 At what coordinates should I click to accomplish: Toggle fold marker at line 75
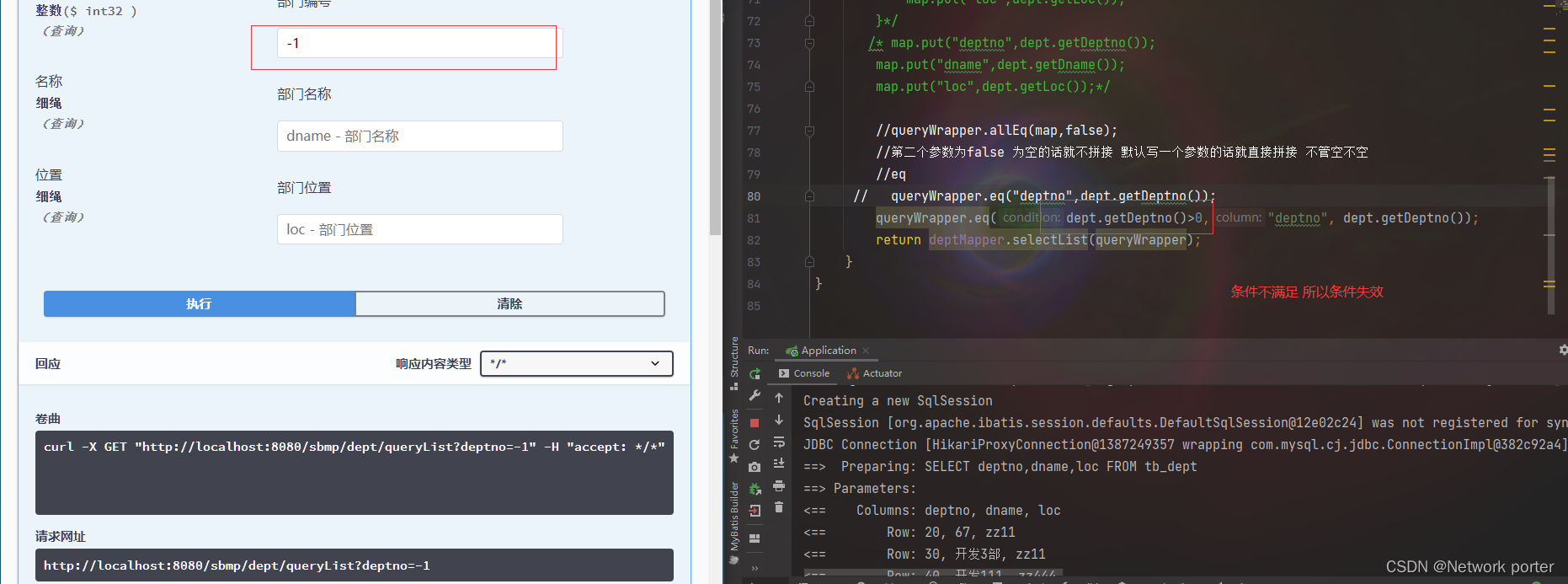[x=809, y=87]
